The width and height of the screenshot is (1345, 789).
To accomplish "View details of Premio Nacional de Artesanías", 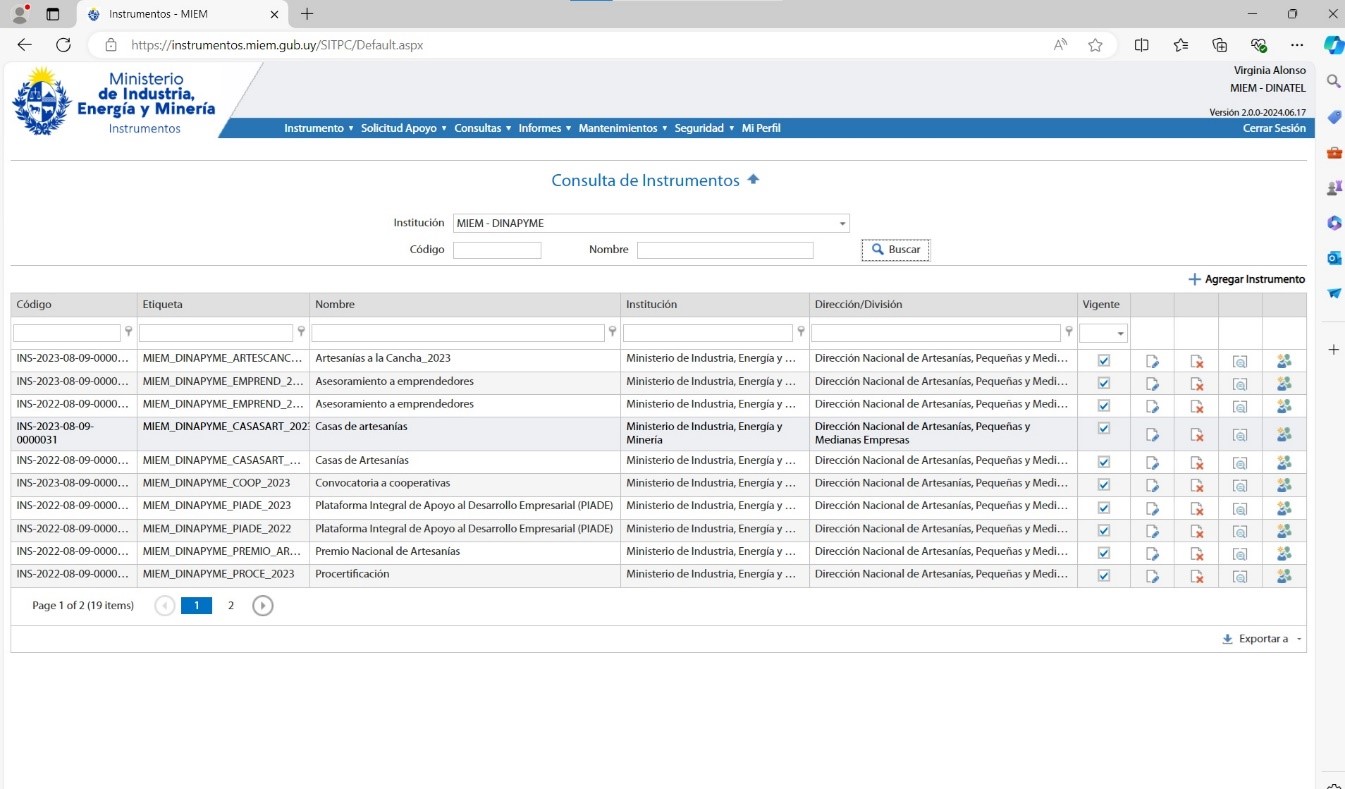I will (1240, 554).
